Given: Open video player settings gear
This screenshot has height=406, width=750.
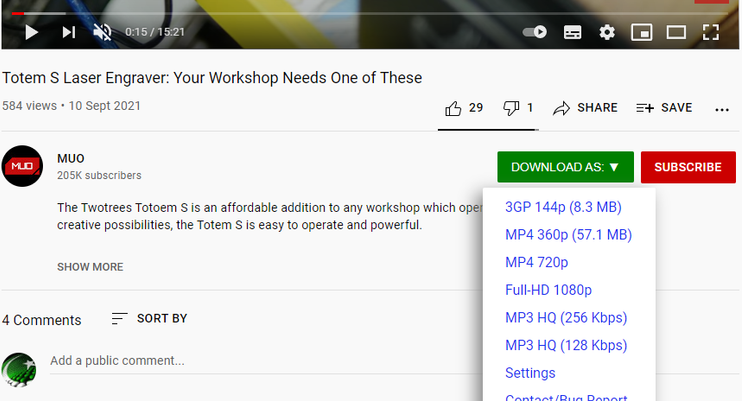Looking at the screenshot, I should click(x=607, y=32).
